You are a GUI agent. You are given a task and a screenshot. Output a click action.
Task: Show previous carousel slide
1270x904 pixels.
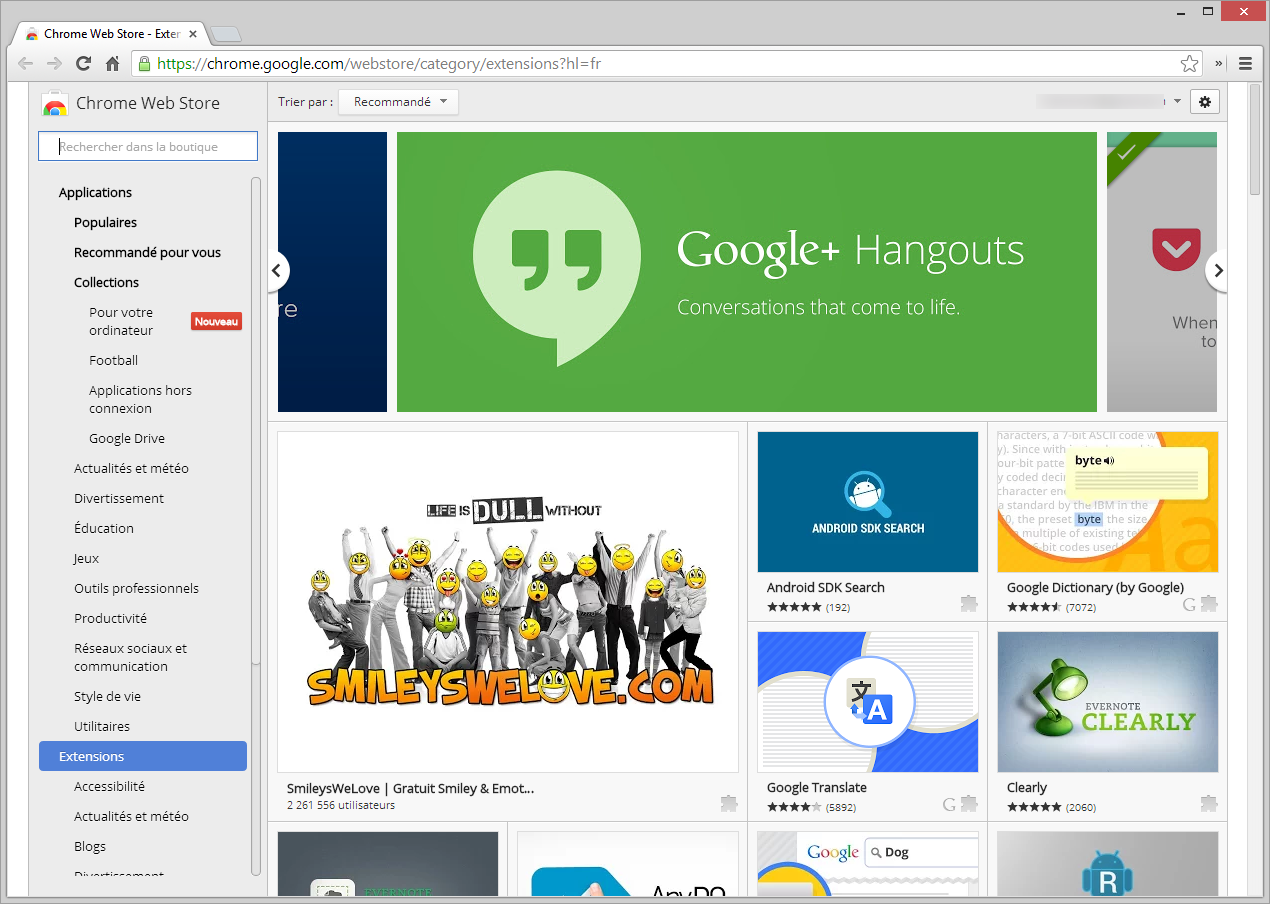pos(277,270)
